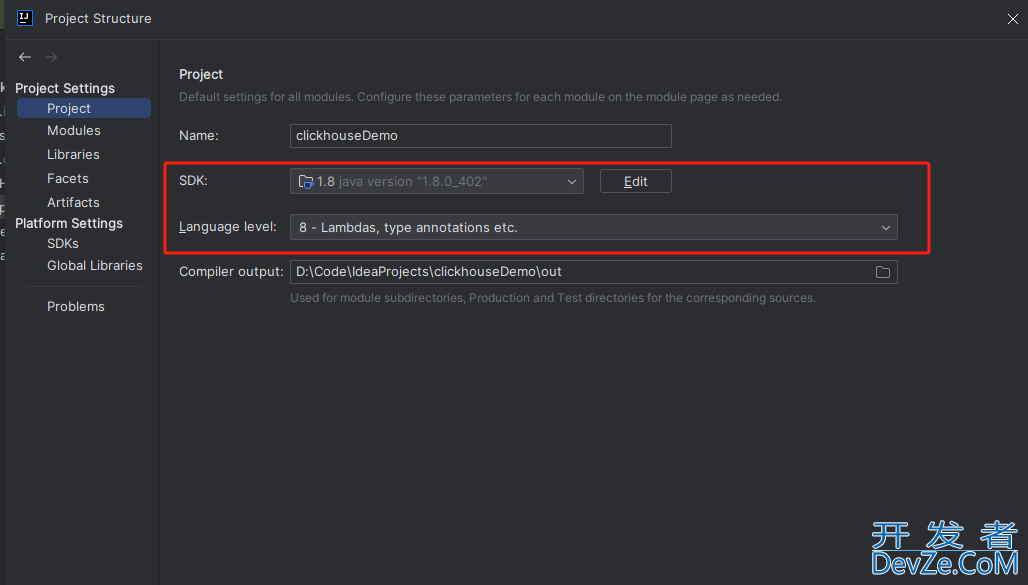This screenshot has height=585, width=1028.
Task: Click the forward navigation arrow icon
Action: [x=50, y=57]
